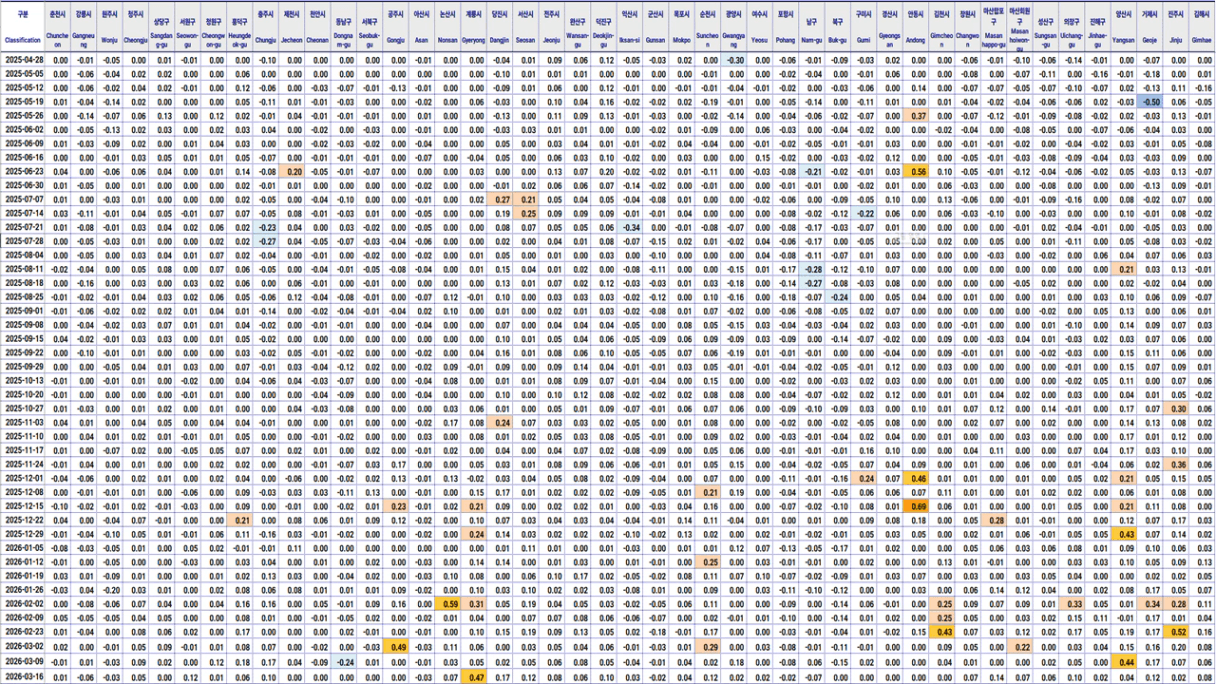
Task: Click the highlighted 0.49 cell under Gongju
Action: [396, 646]
